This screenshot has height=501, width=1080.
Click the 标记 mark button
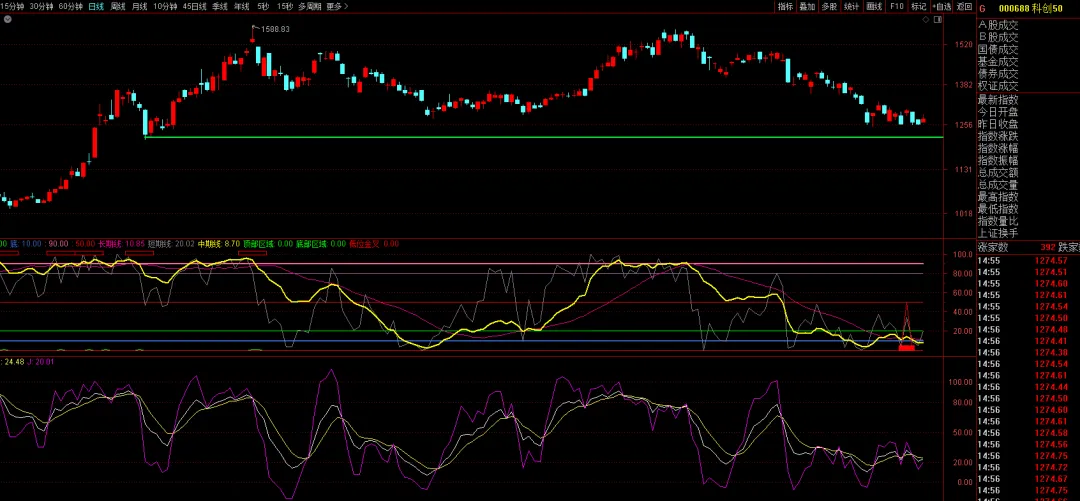[x=918, y=6]
